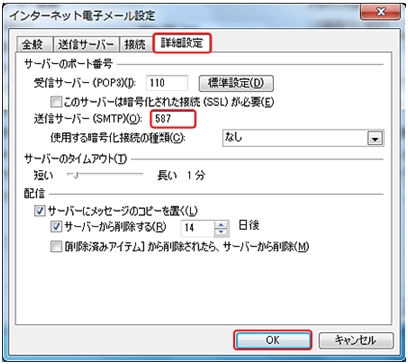Click the 標準設定(D) button
Image resolution: width=408 pixels, height=364 pixels.
point(236,83)
